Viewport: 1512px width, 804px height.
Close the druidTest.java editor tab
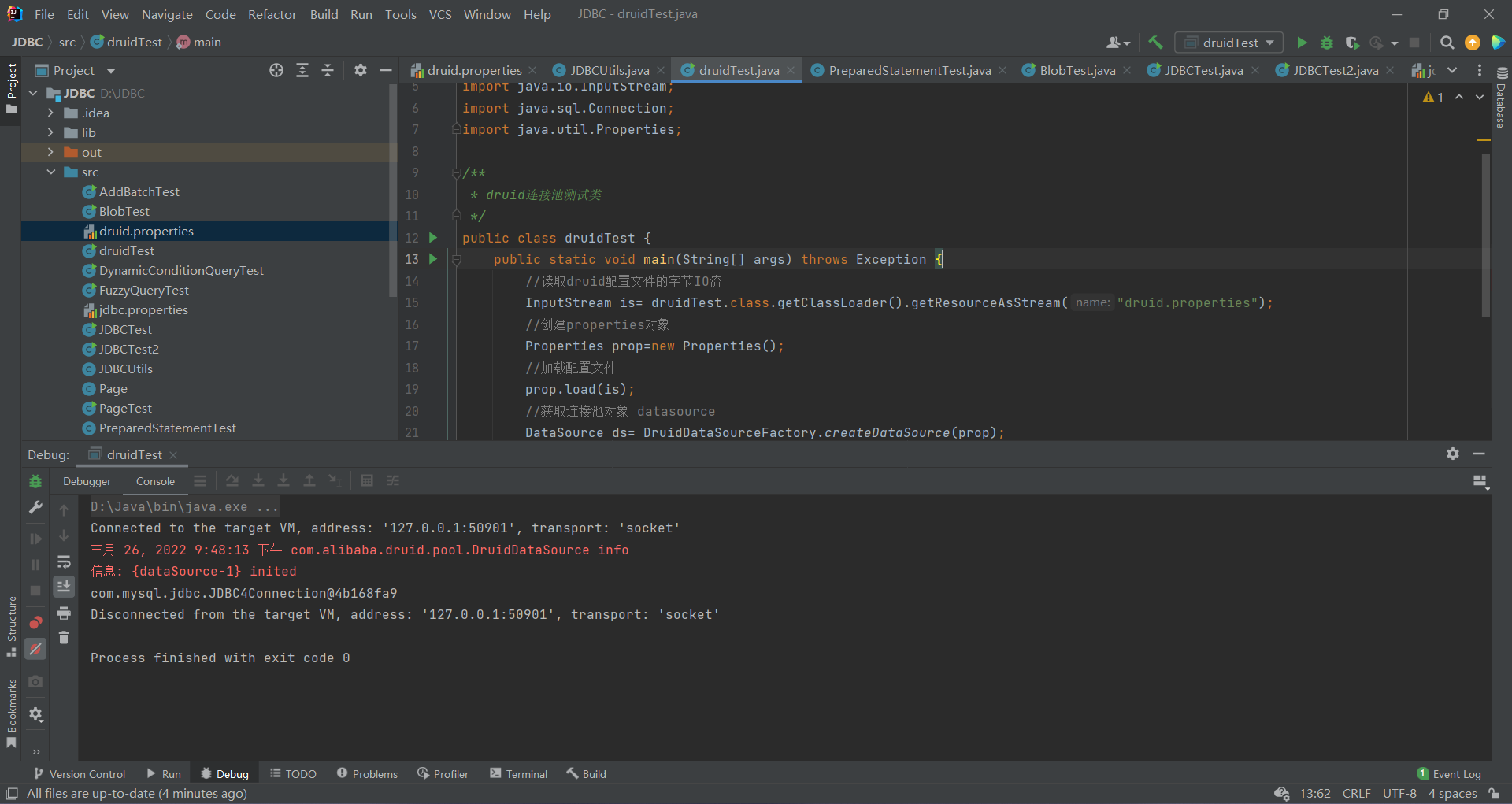[791, 70]
